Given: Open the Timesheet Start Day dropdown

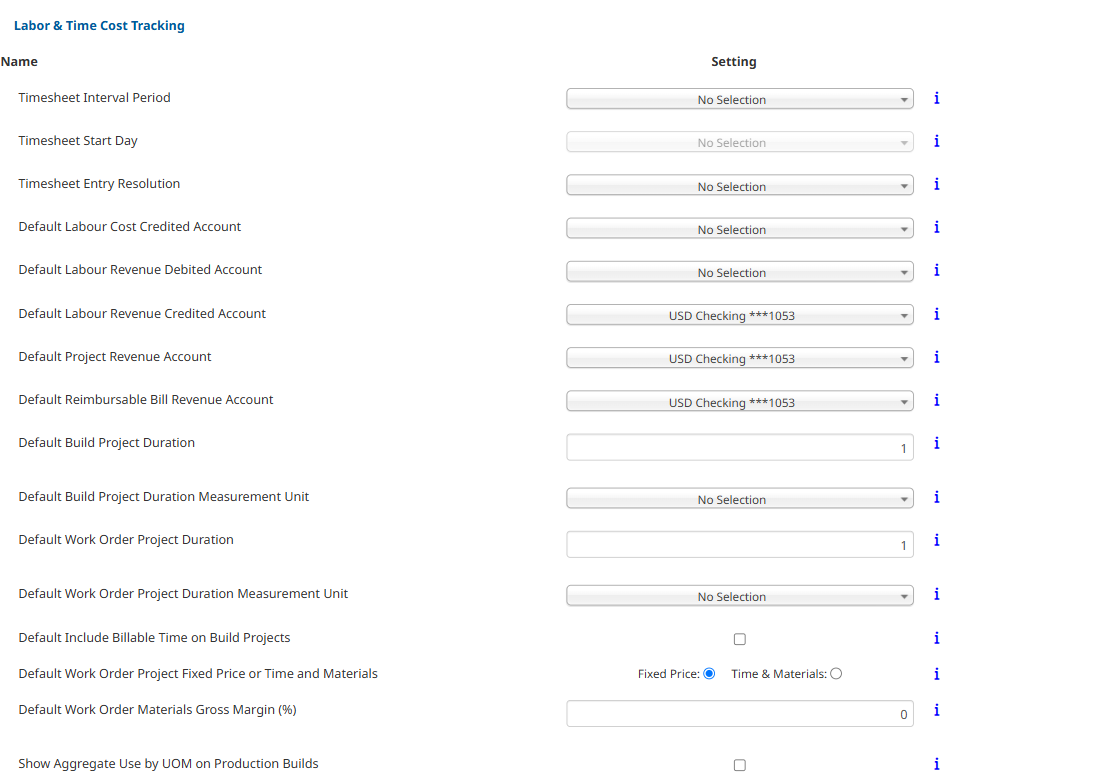Looking at the screenshot, I should point(740,142).
